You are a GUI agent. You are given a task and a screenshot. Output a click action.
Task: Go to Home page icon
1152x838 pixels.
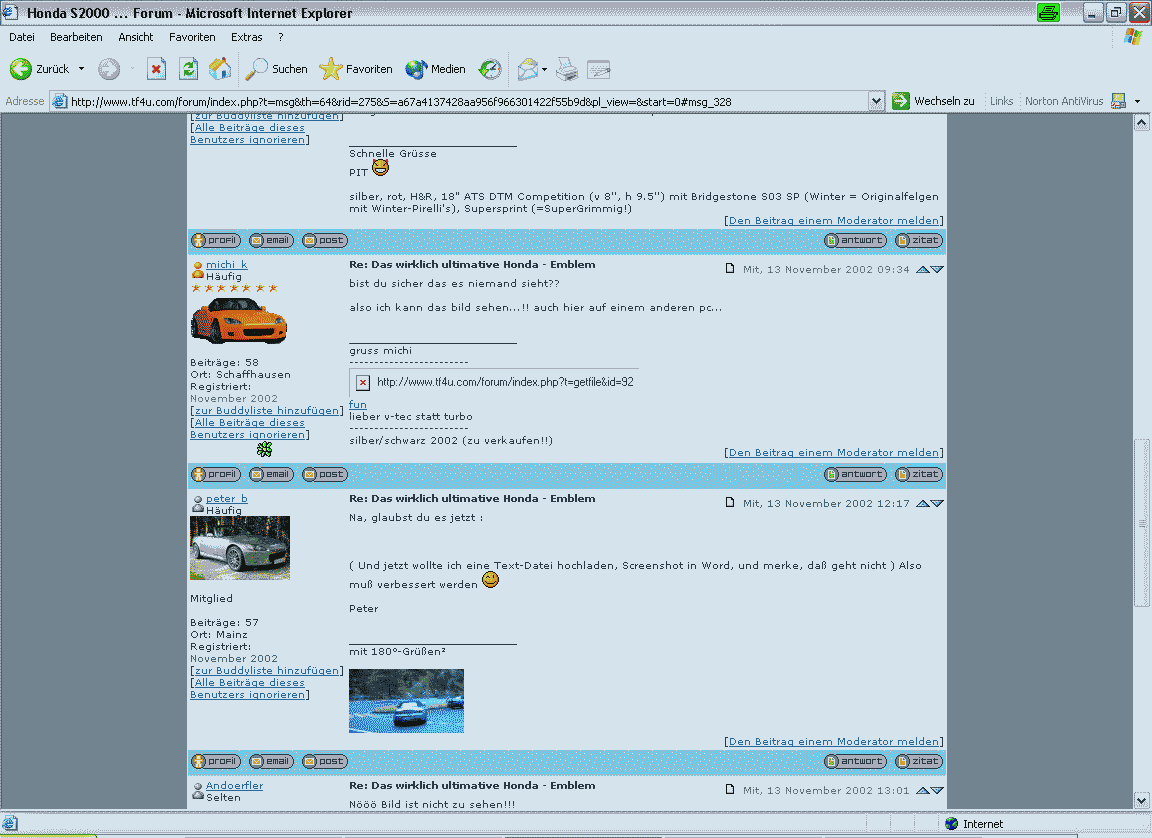click(x=220, y=69)
